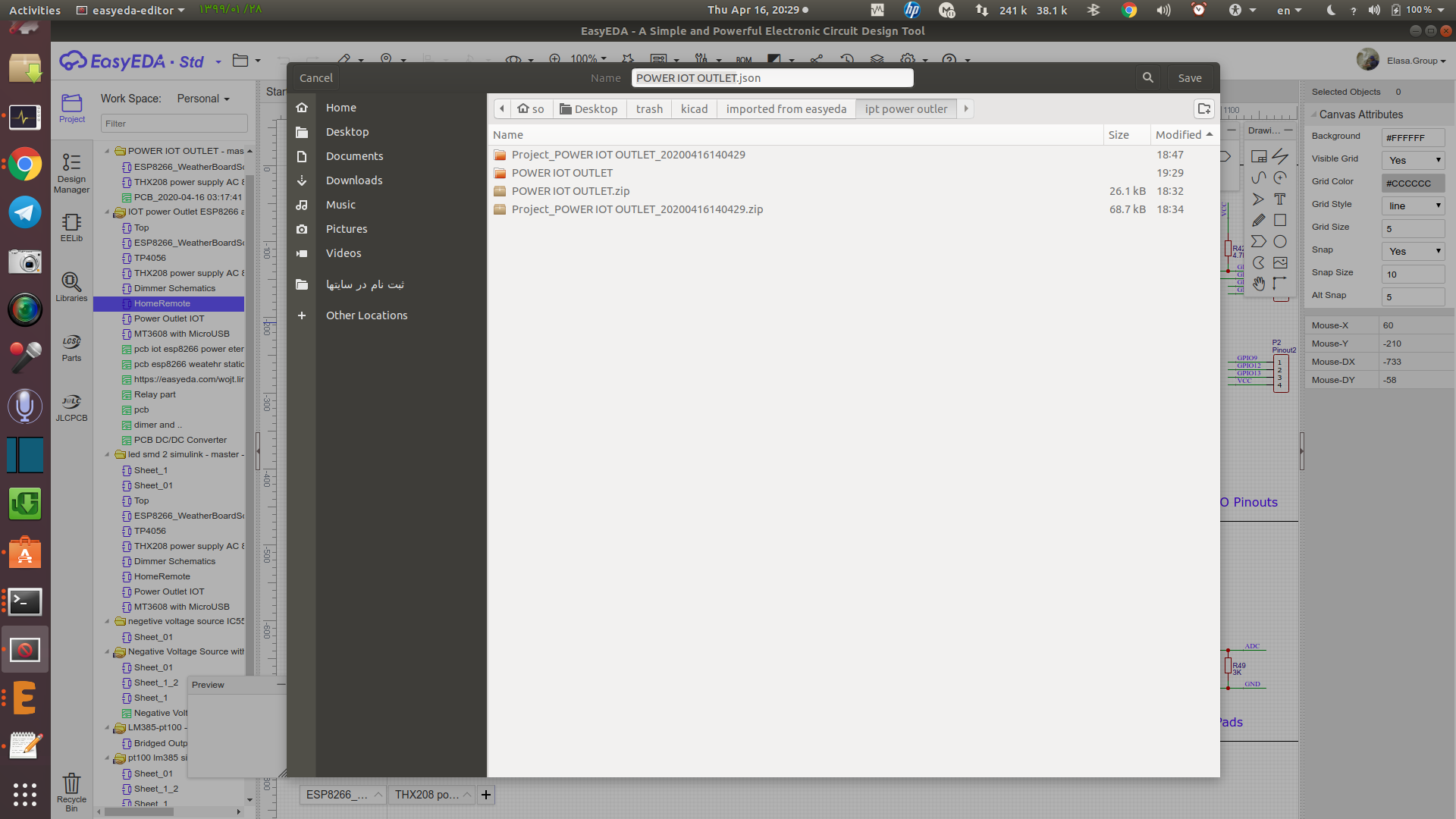The image size is (1456, 819).
Task: Click the Grid Color #CCCCCC swatch
Action: [x=1414, y=183]
